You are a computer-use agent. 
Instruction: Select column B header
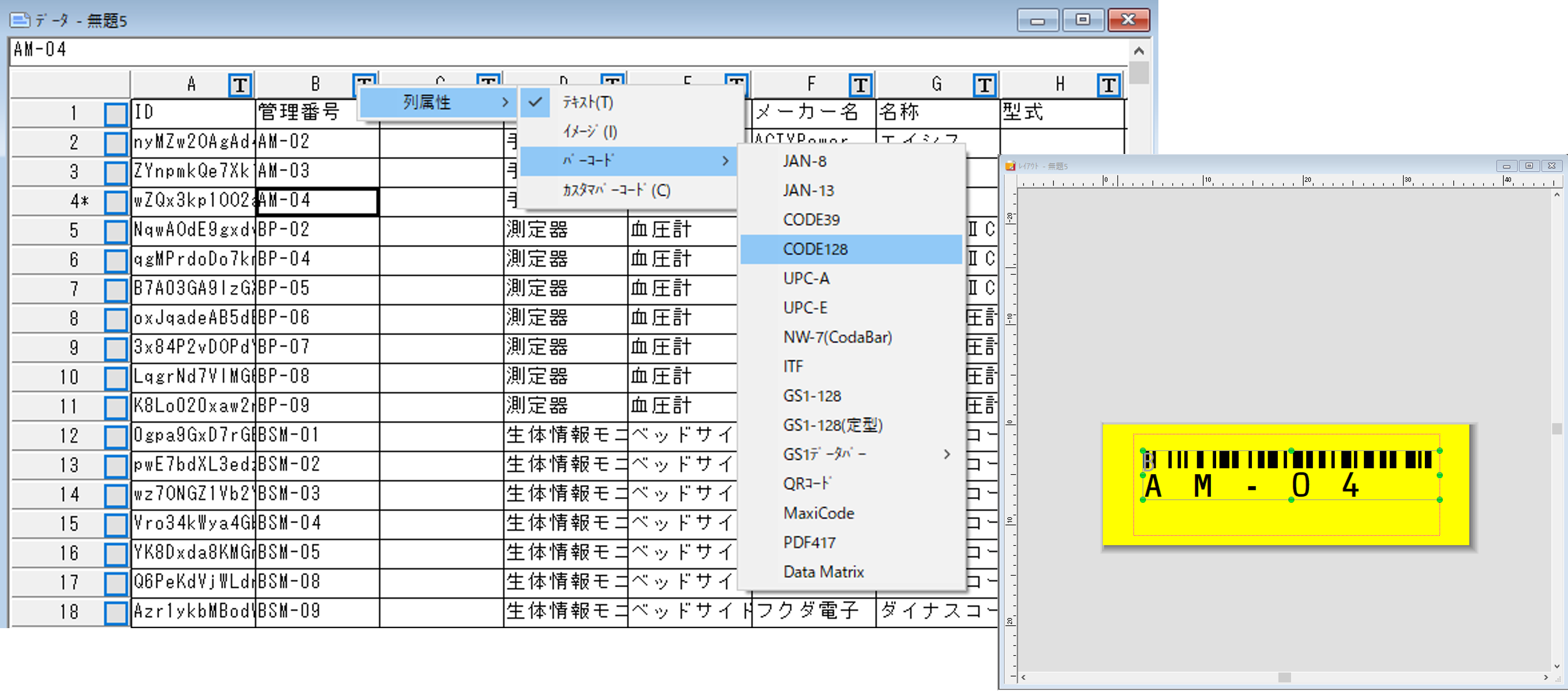click(316, 84)
